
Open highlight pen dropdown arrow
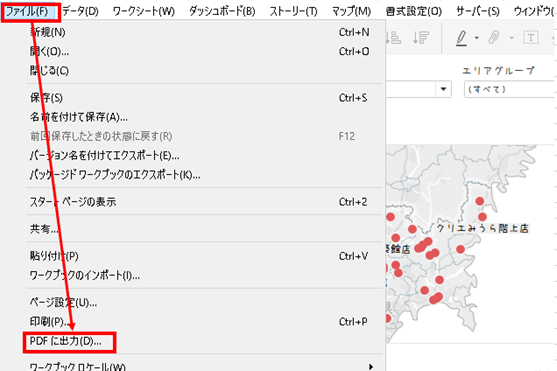tap(477, 38)
